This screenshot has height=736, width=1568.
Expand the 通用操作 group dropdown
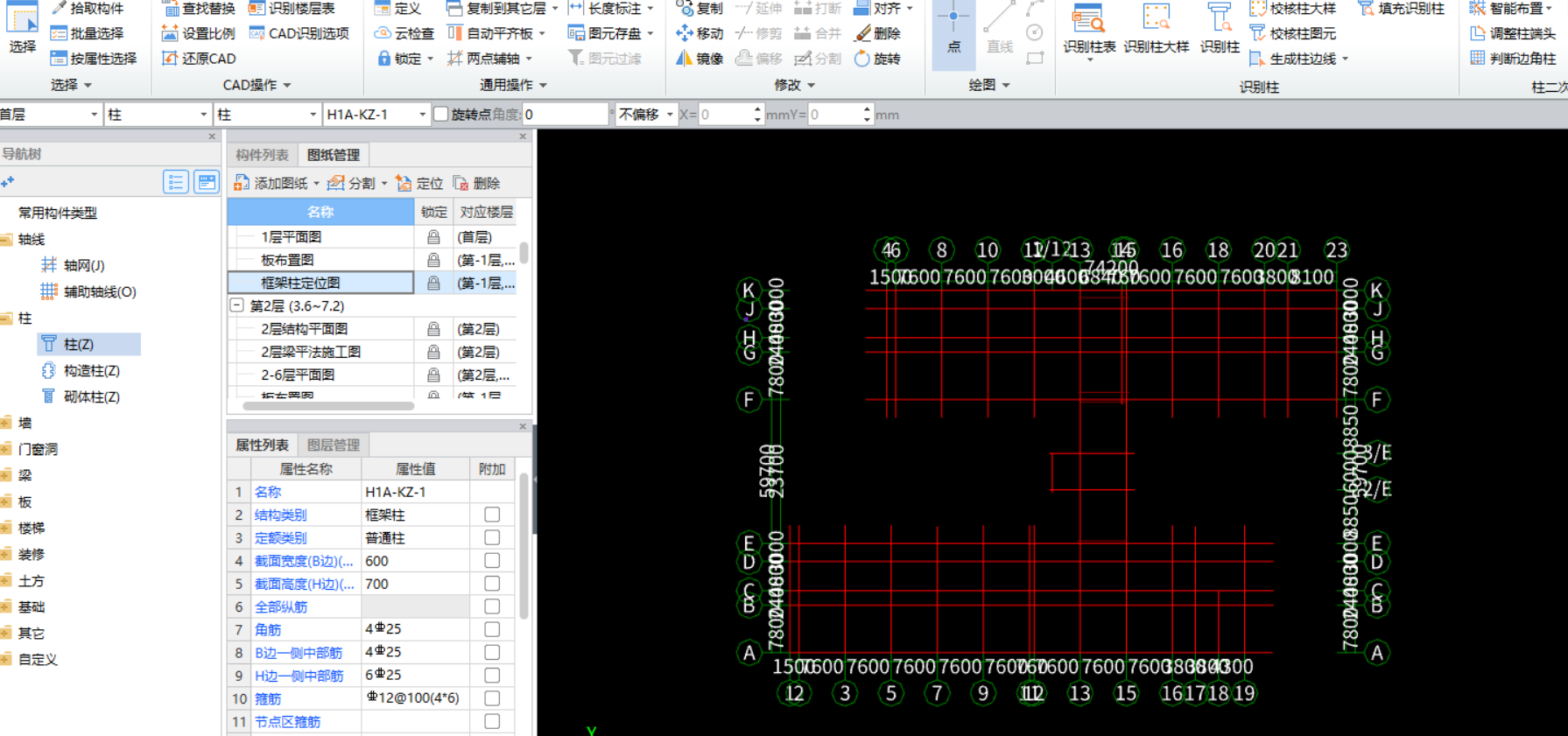544,85
